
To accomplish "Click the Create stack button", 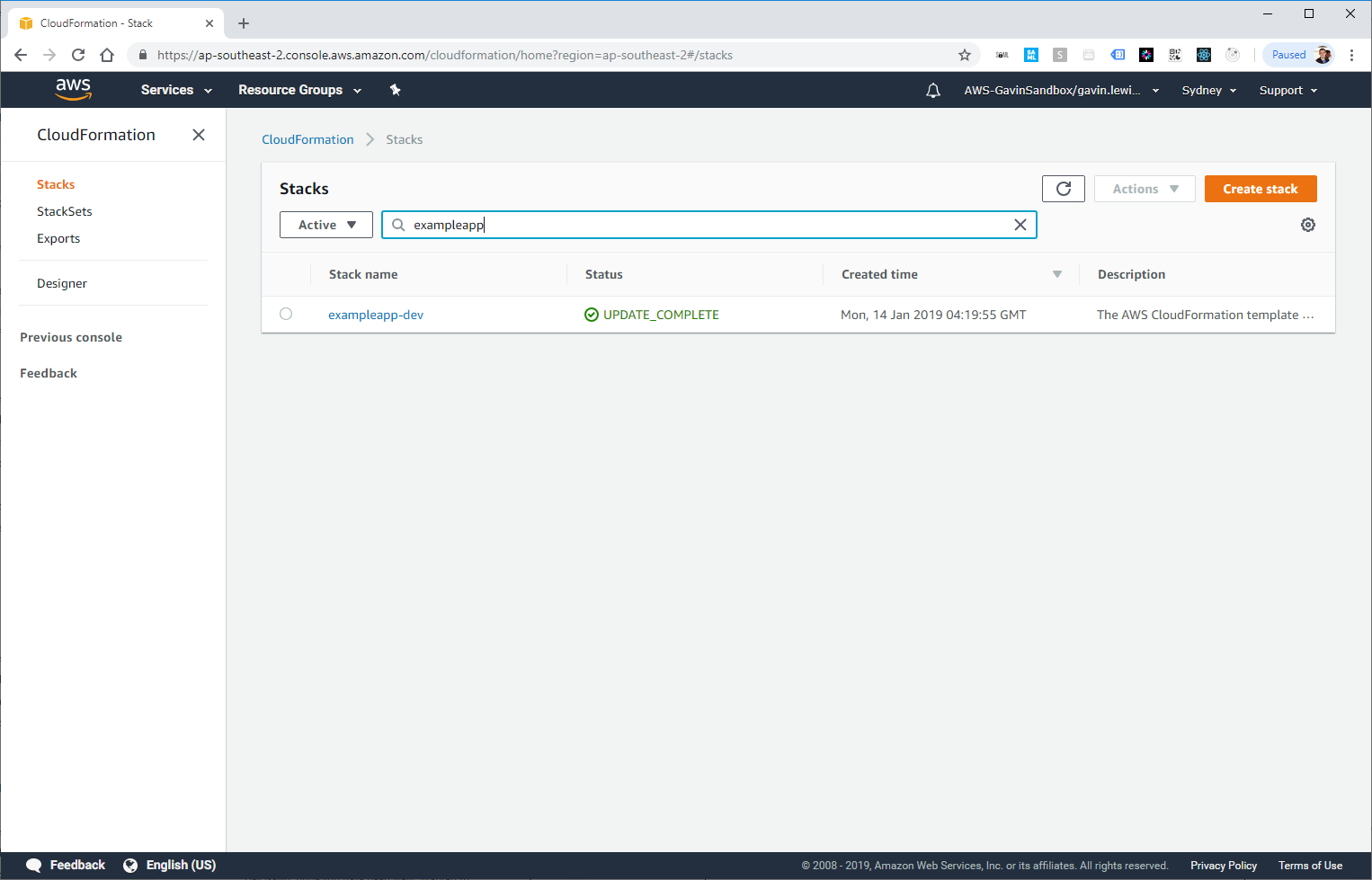I will click(x=1261, y=189).
